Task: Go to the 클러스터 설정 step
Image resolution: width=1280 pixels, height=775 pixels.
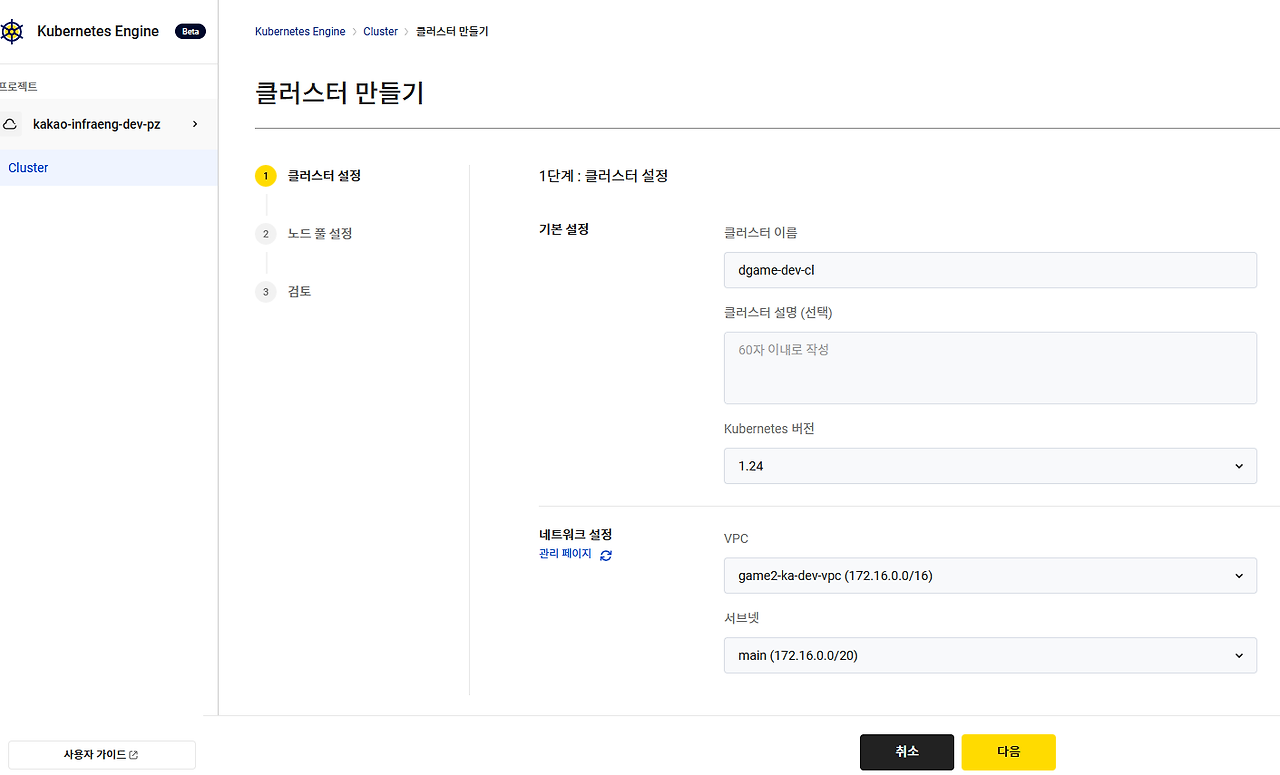Action: 324,176
